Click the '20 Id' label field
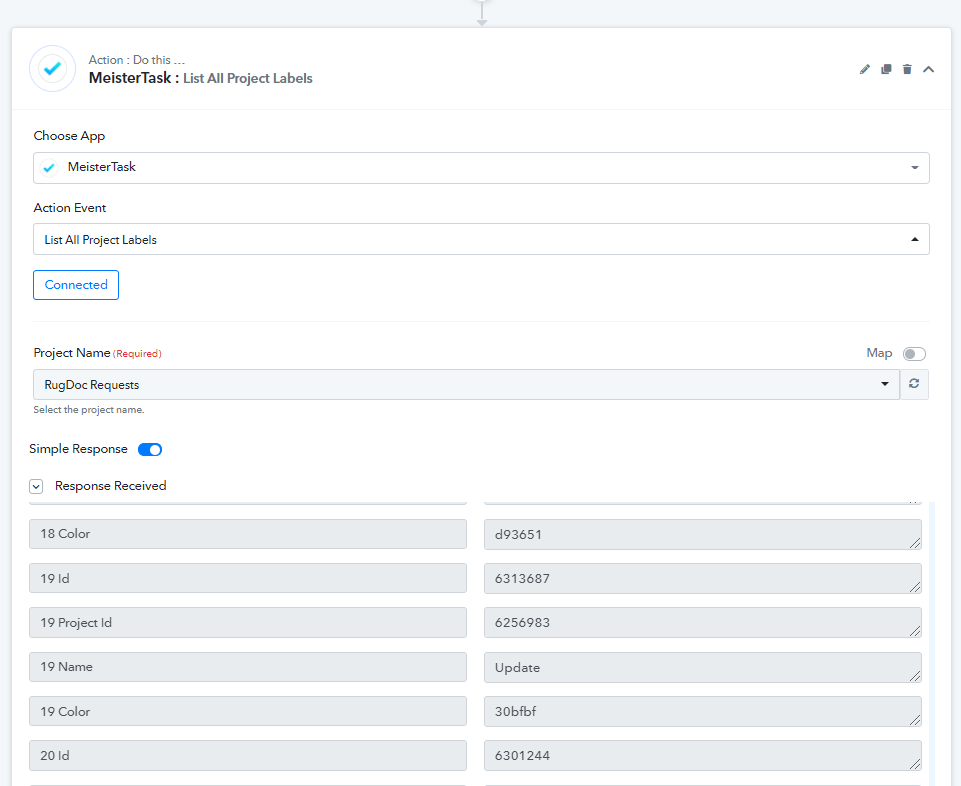This screenshot has height=786, width=961. [248, 755]
